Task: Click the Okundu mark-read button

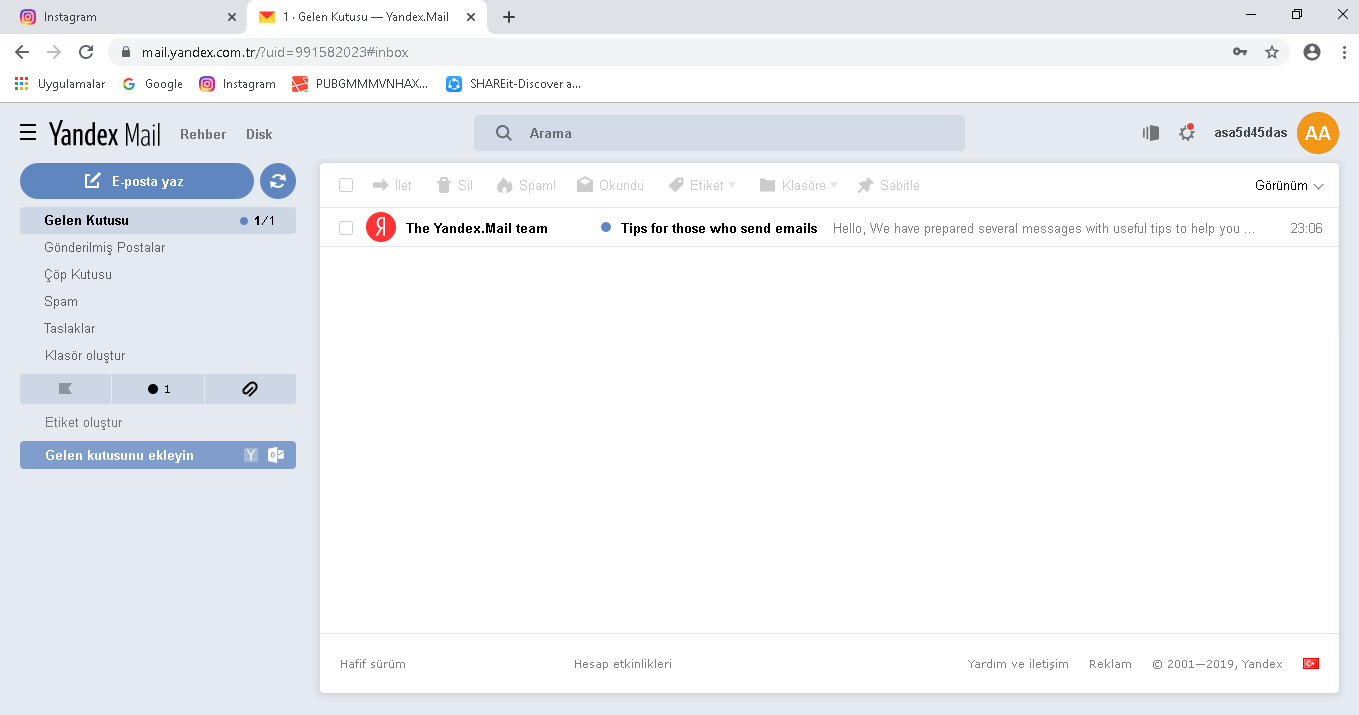Action: [x=610, y=185]
